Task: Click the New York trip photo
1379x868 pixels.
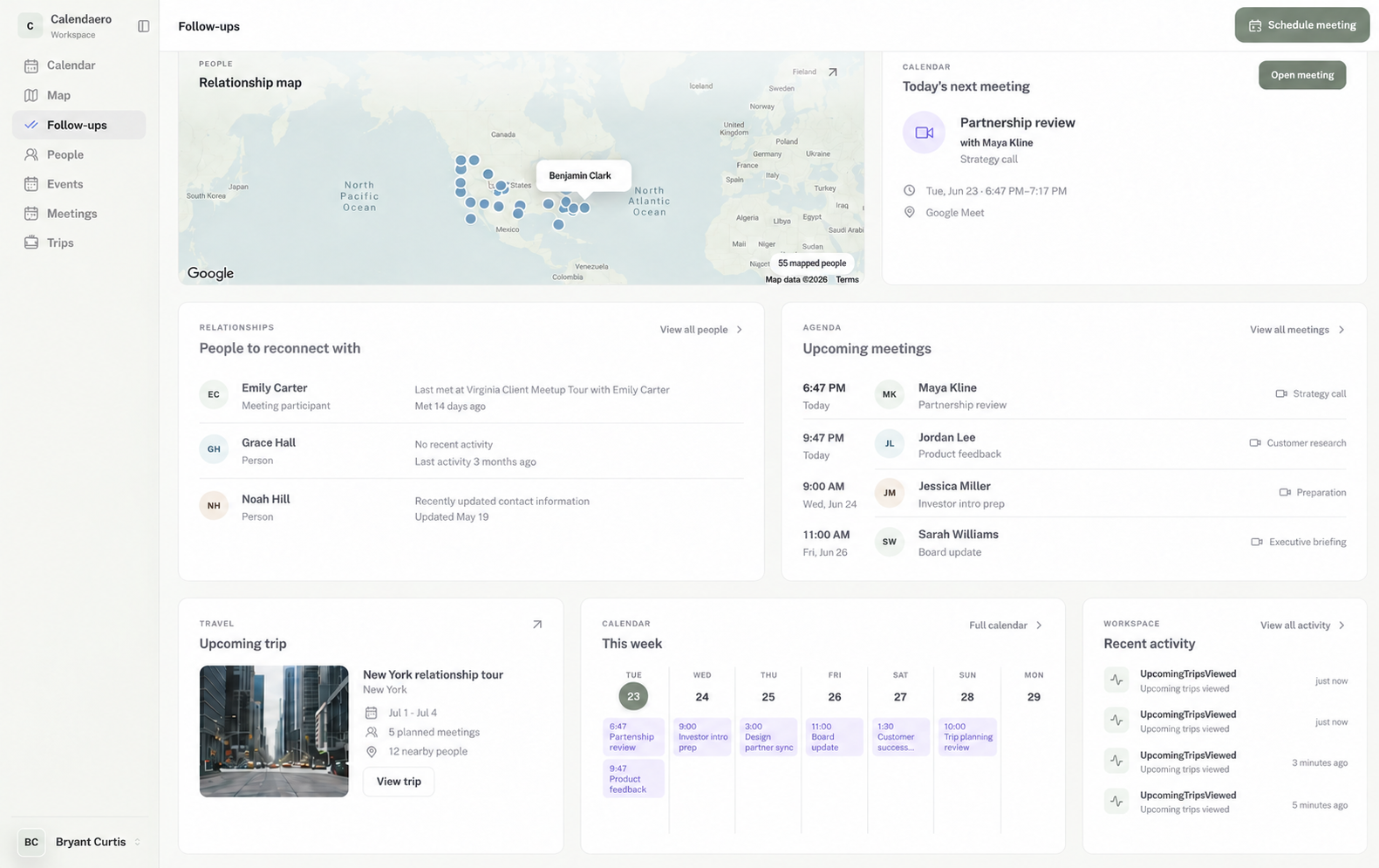Action: 274,731
